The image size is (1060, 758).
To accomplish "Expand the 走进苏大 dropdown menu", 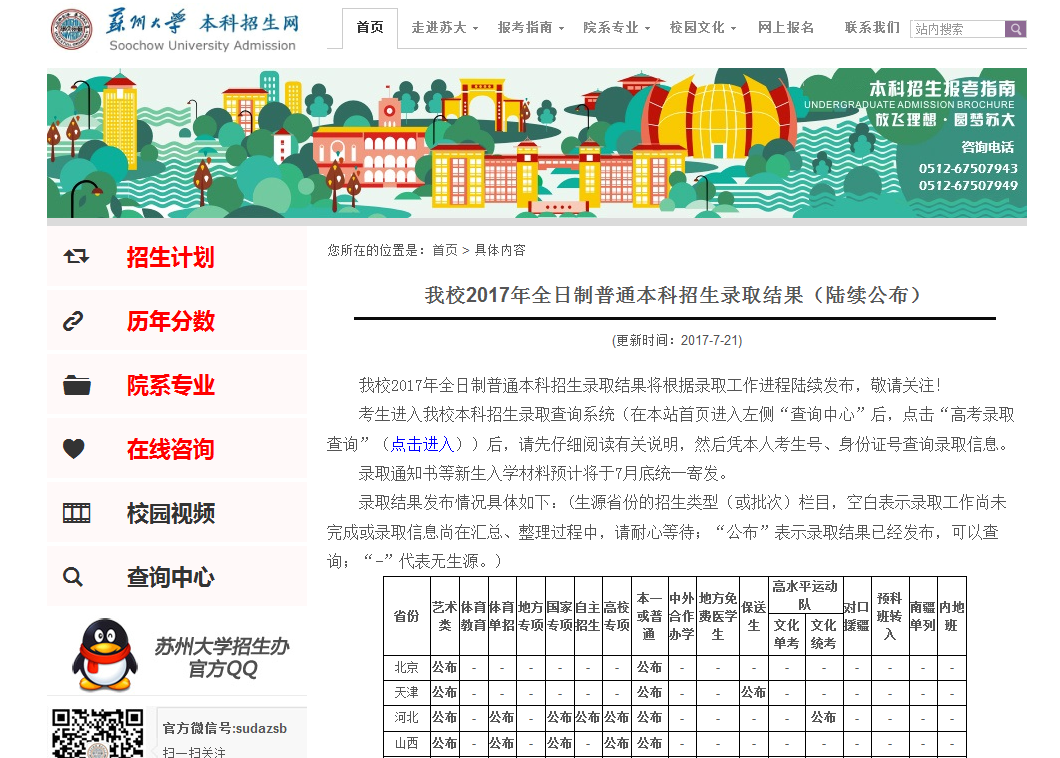I will pos(444,28).
